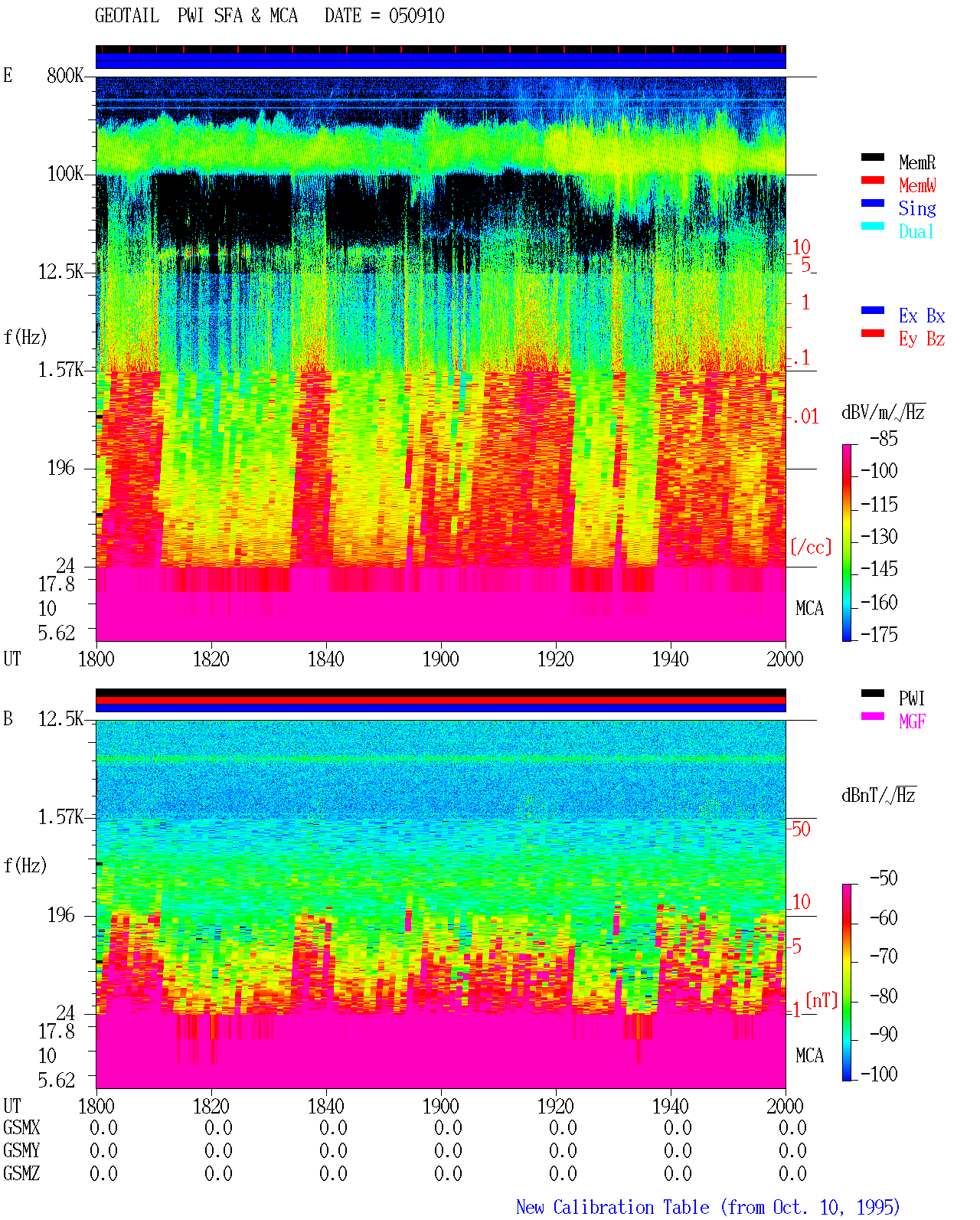Click the 1900 UT tick under the E panel

pos(440,659)
